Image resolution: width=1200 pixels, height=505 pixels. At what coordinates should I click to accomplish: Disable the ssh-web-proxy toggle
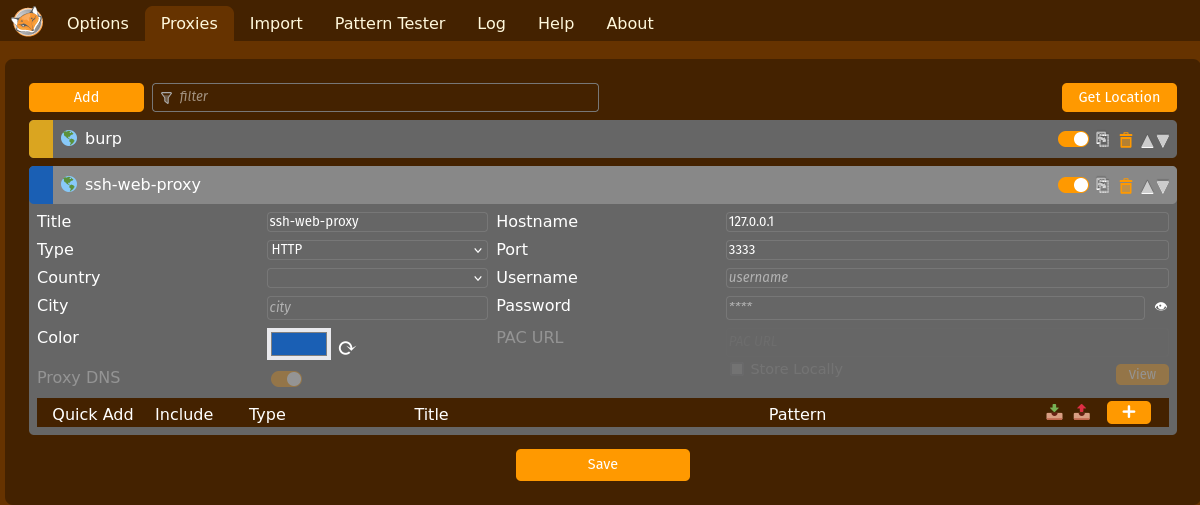[x=1073, y=185]
